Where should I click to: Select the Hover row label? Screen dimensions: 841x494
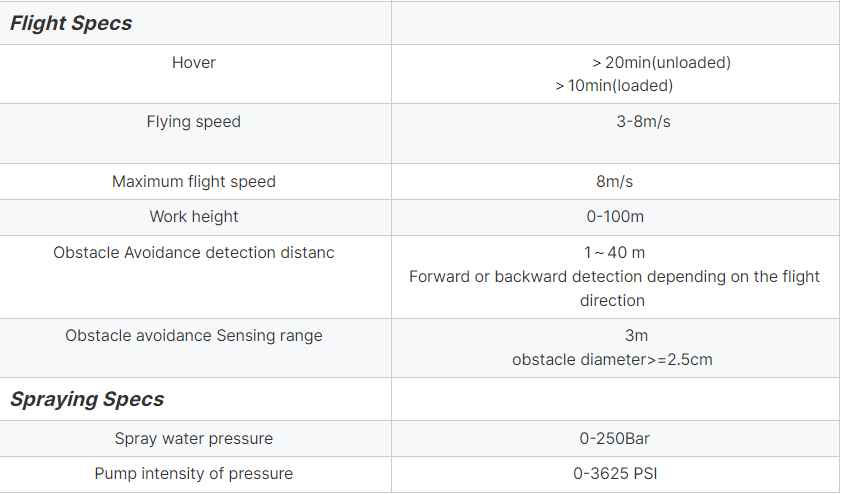click(x=194, y=62)
